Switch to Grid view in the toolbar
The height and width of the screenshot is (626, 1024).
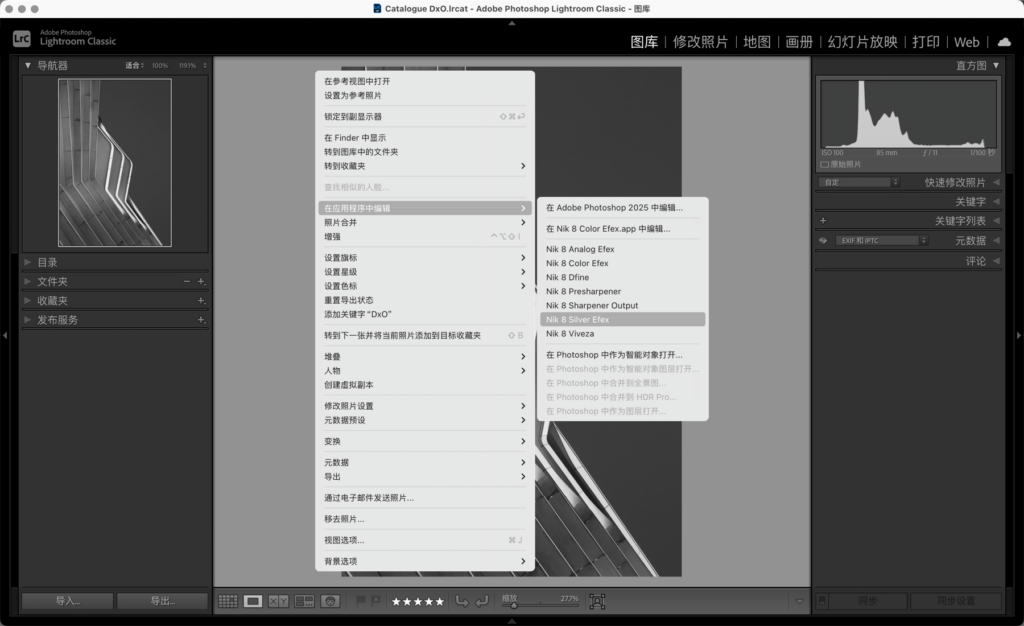[x=227, y=601]
